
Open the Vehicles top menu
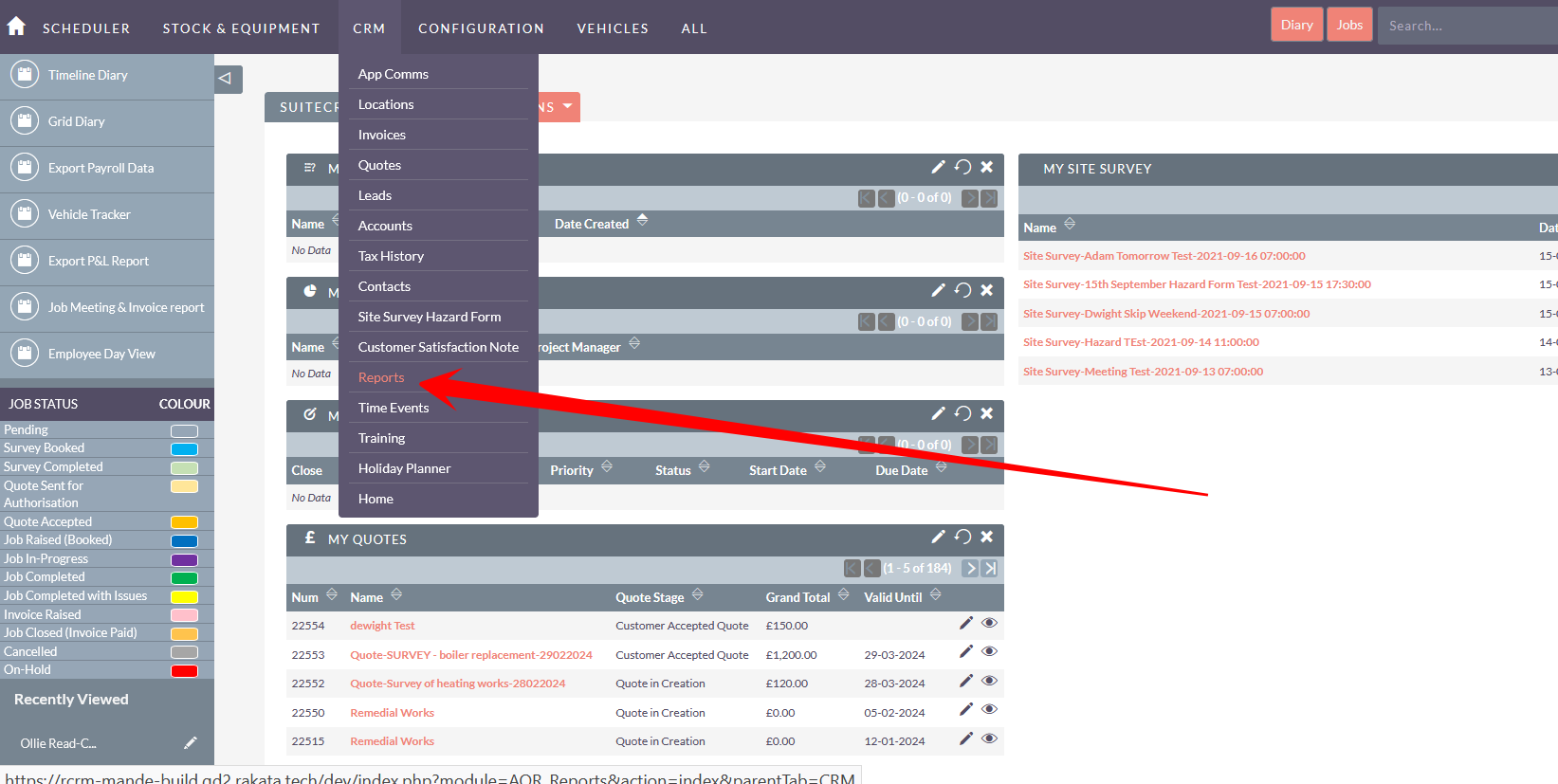613,28
